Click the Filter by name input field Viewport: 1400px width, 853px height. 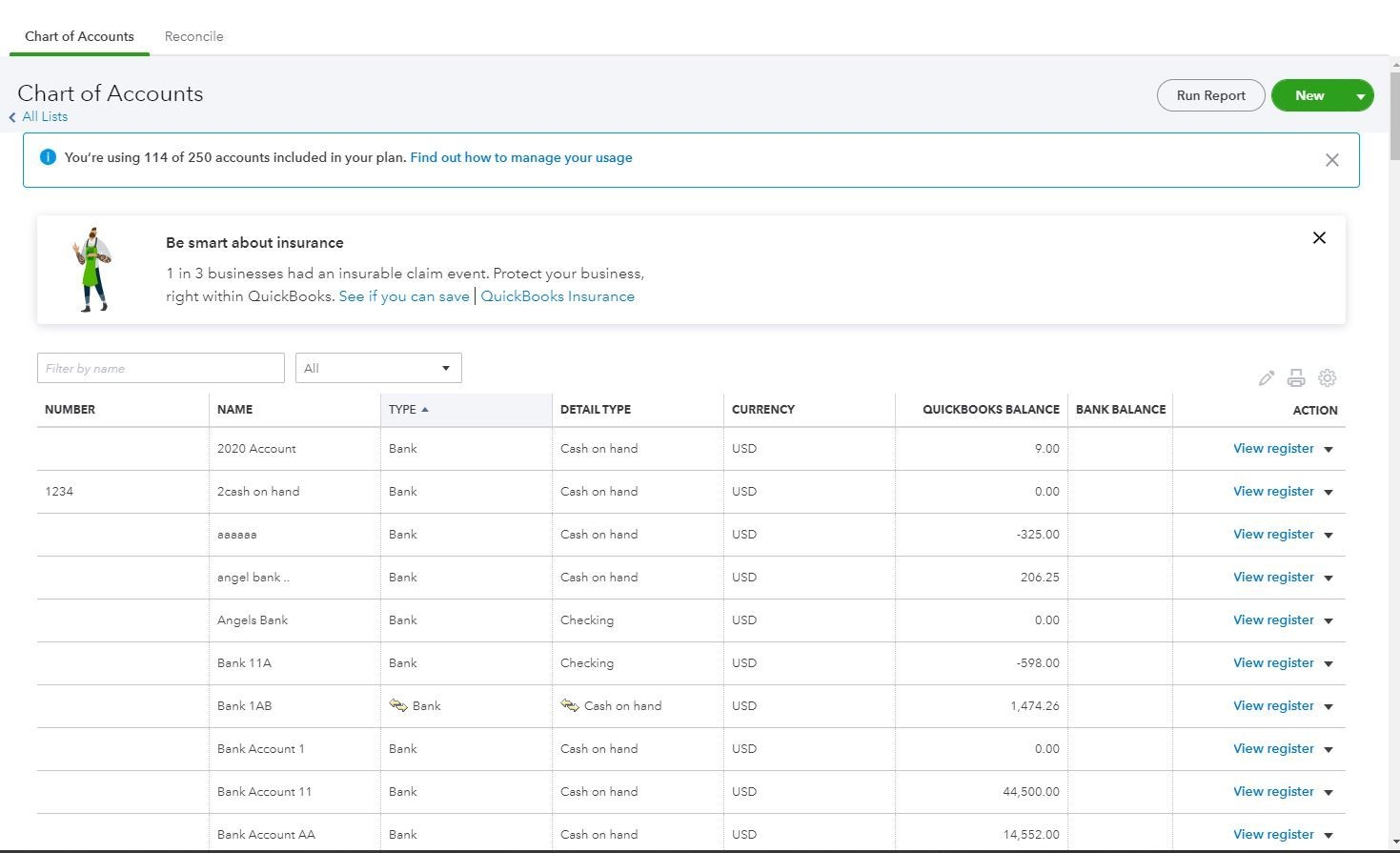click(x=160, y=368)
